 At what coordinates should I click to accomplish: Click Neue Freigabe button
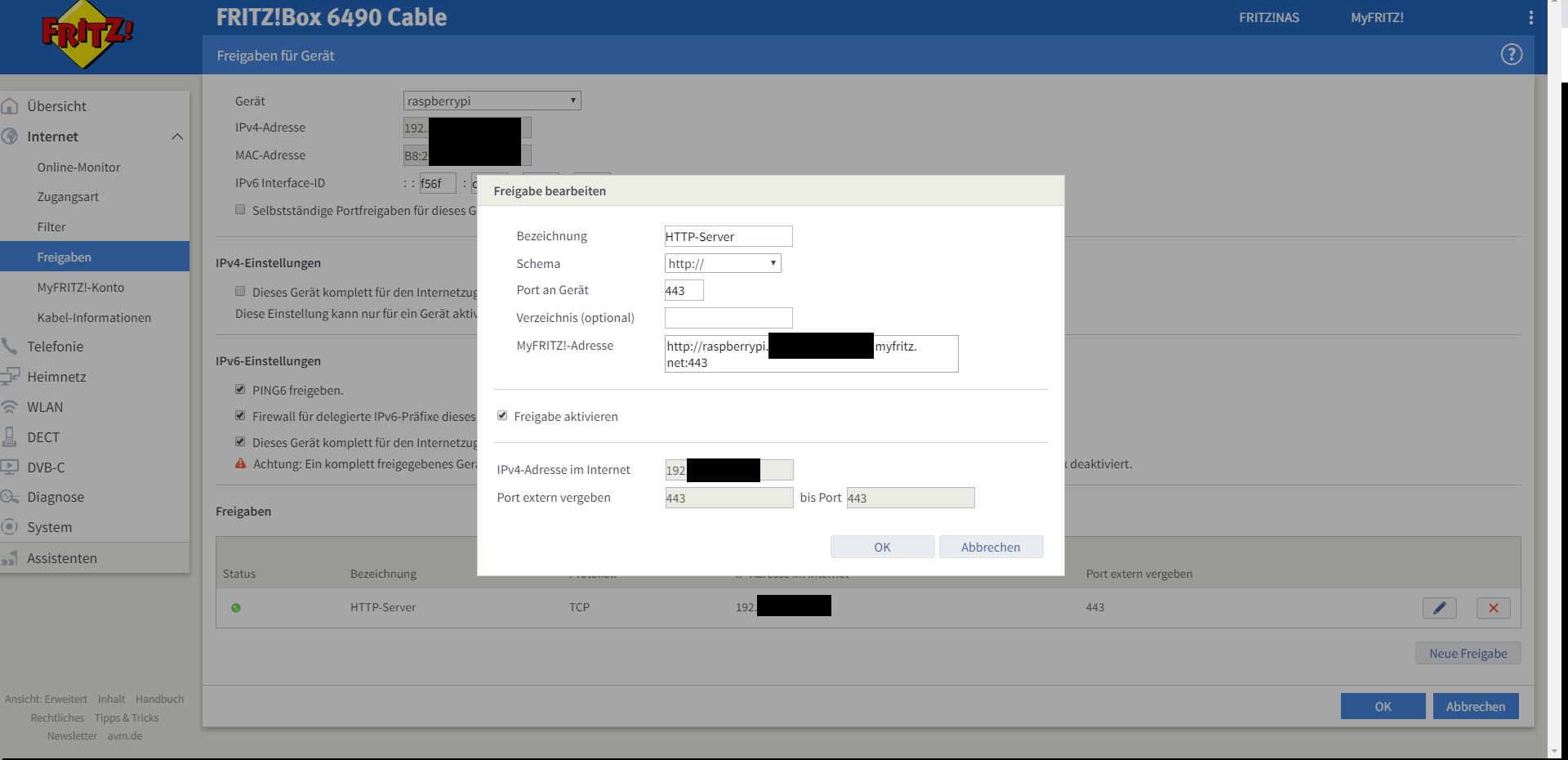point(1468,653)
